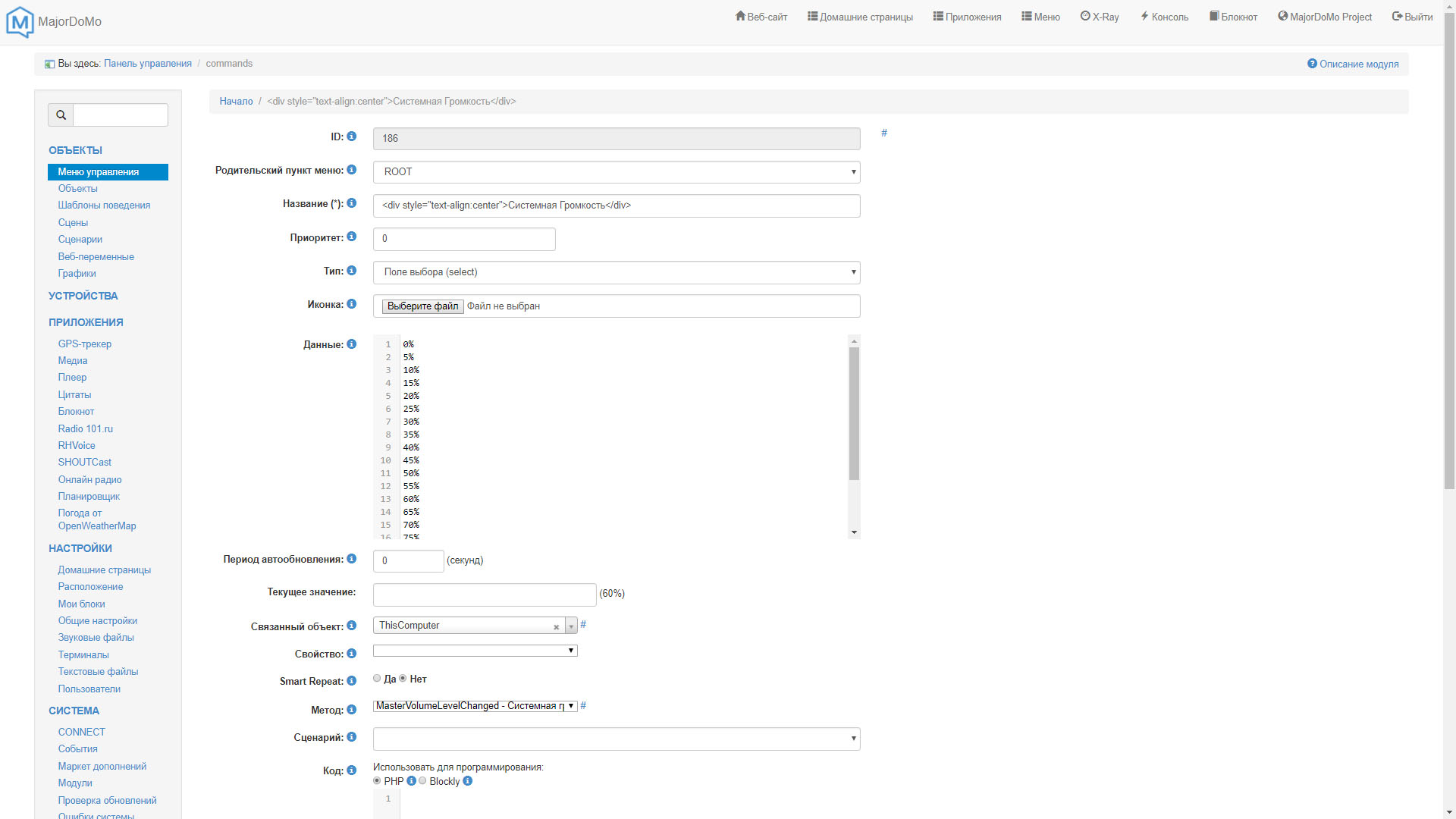Click the hash link icon beside Метод dropdown
Image resolution: width=1456 pixels, height=819 pixels.
(x=583, y=706)
